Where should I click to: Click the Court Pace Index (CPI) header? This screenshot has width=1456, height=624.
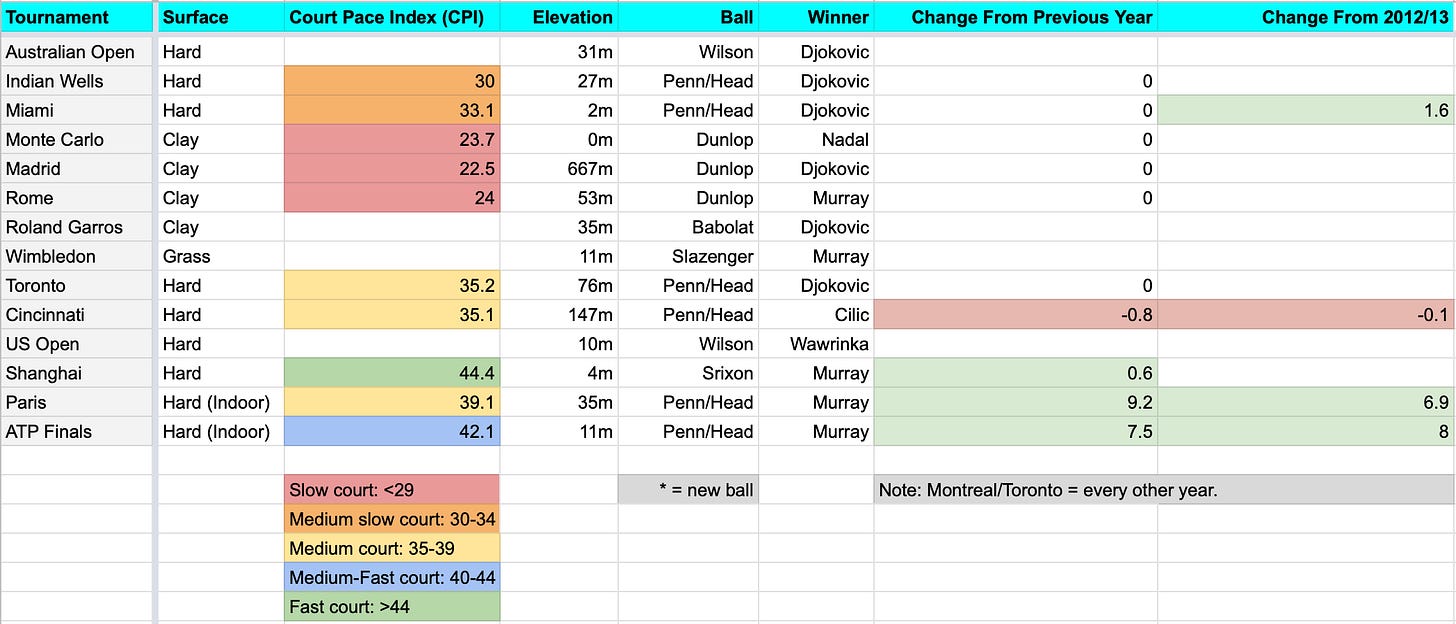pos(392,17)
